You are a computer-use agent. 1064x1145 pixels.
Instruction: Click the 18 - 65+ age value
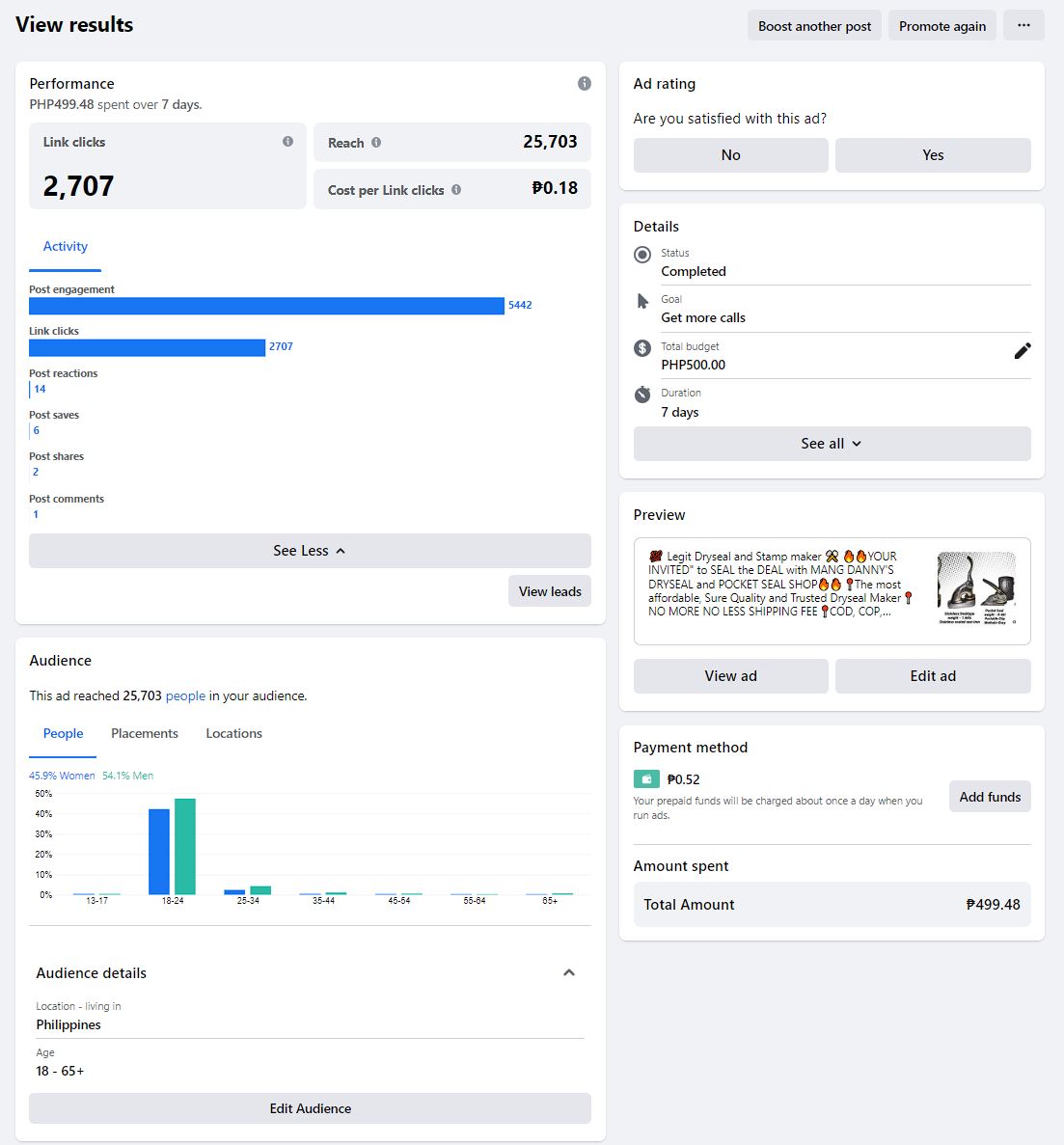[60, 1072]
